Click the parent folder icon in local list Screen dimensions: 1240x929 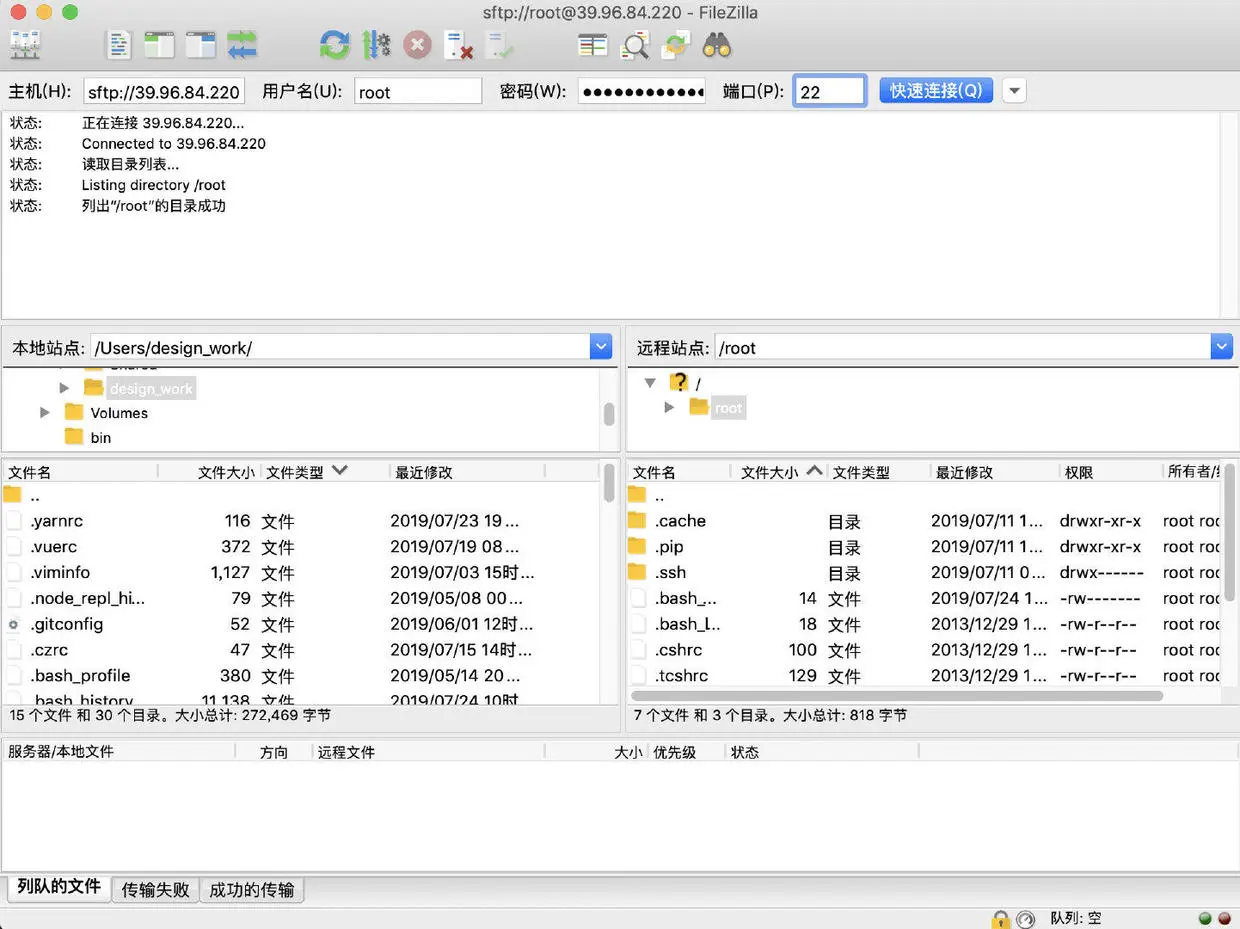point(12,495)
